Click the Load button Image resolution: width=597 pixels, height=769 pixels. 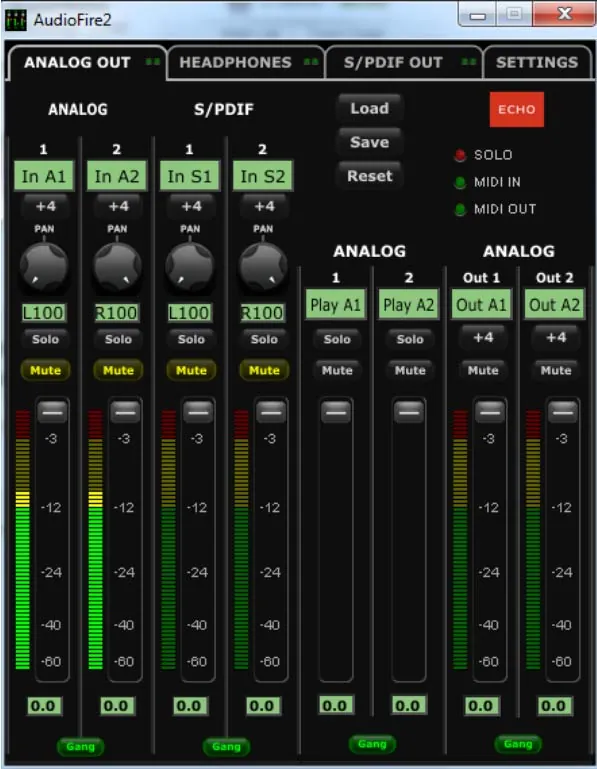click(x=369, y=108)
